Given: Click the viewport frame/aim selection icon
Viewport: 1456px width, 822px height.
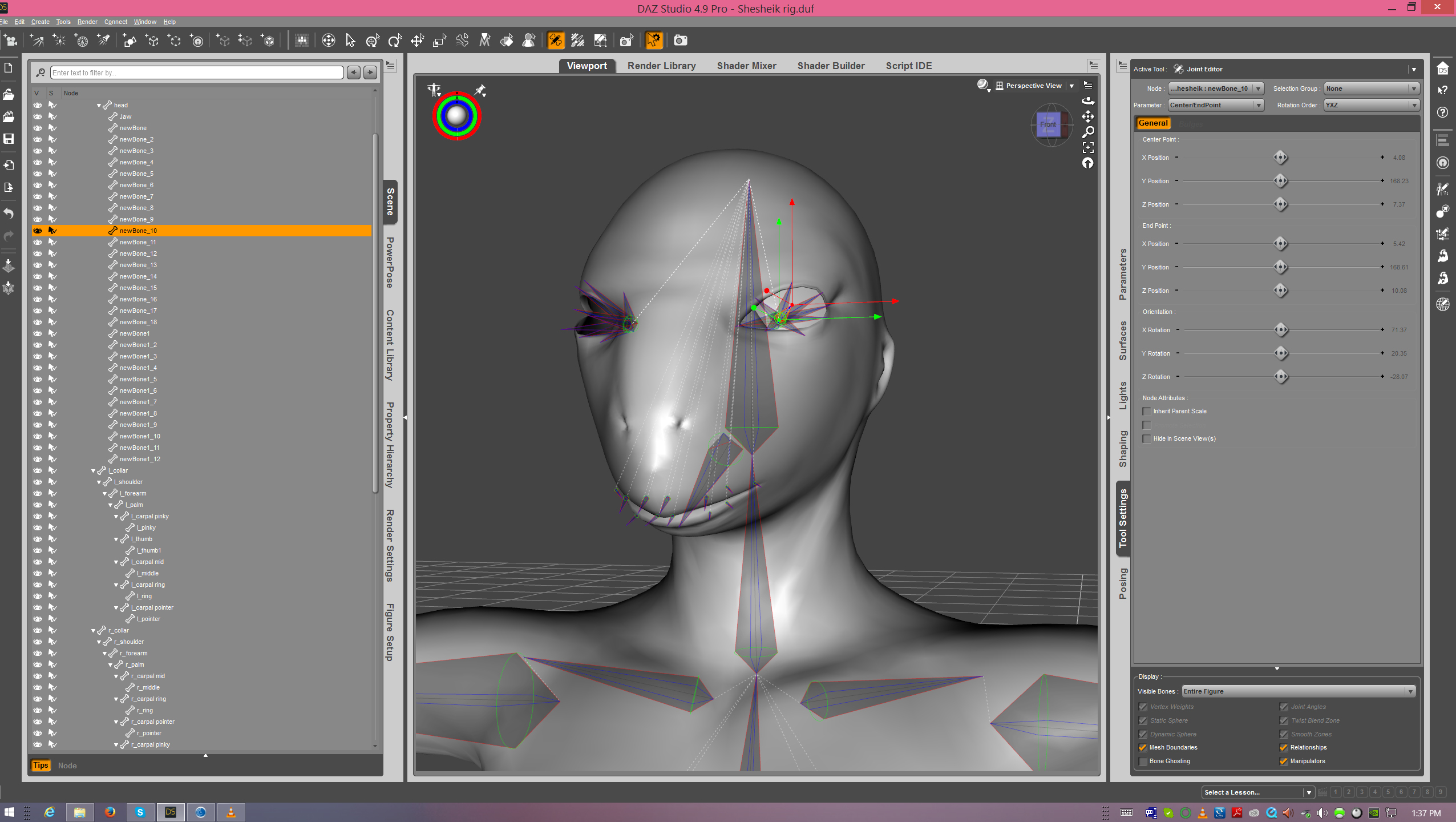Looking at the screenshot, I should click(1088, 148).
